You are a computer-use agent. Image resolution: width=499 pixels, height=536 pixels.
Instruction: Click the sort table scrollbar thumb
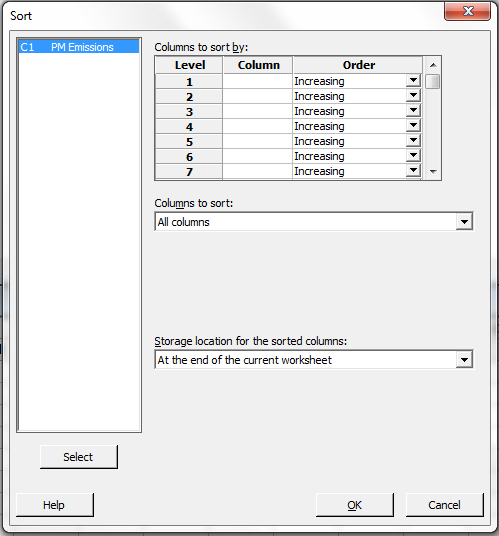(433, 81)
